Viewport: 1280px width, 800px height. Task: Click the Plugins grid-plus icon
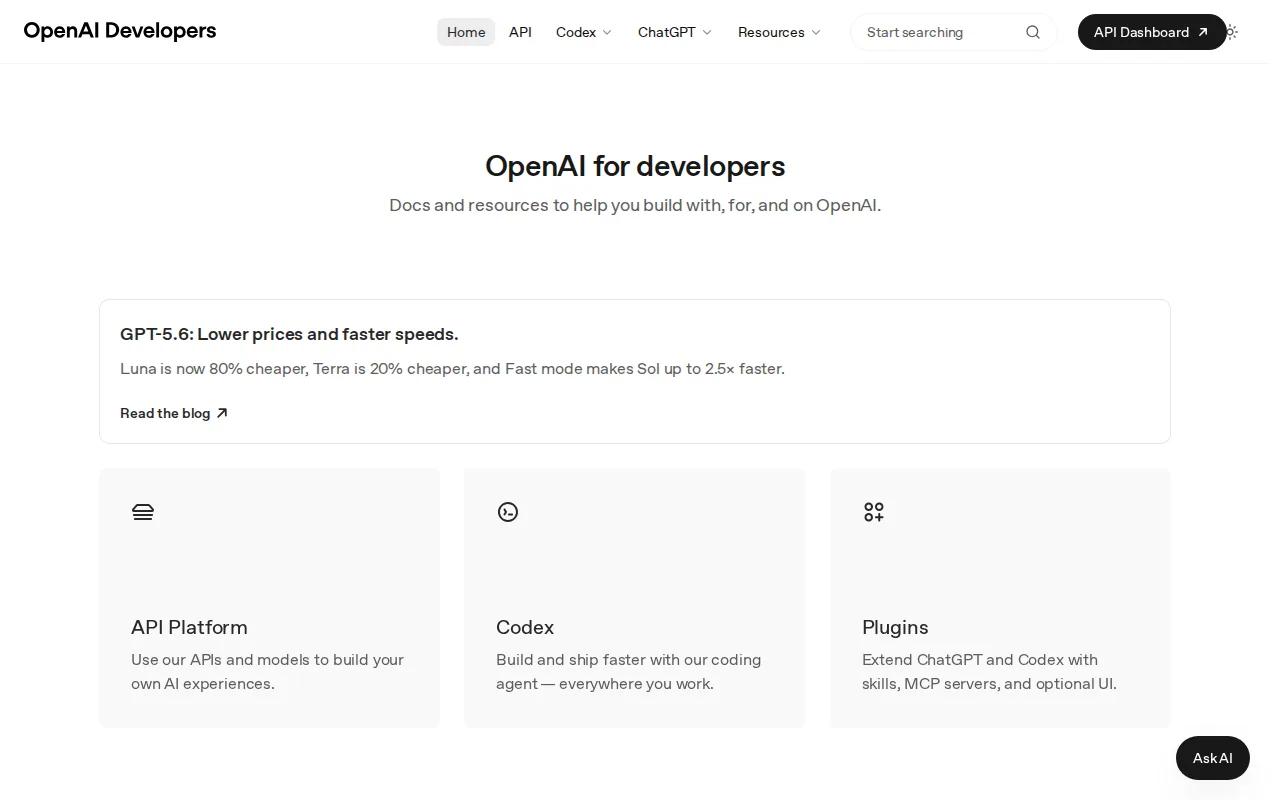874,512
